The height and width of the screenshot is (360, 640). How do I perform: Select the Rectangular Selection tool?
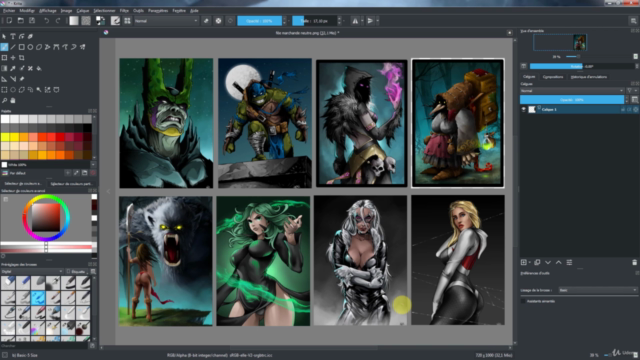(x=4, y=90)
